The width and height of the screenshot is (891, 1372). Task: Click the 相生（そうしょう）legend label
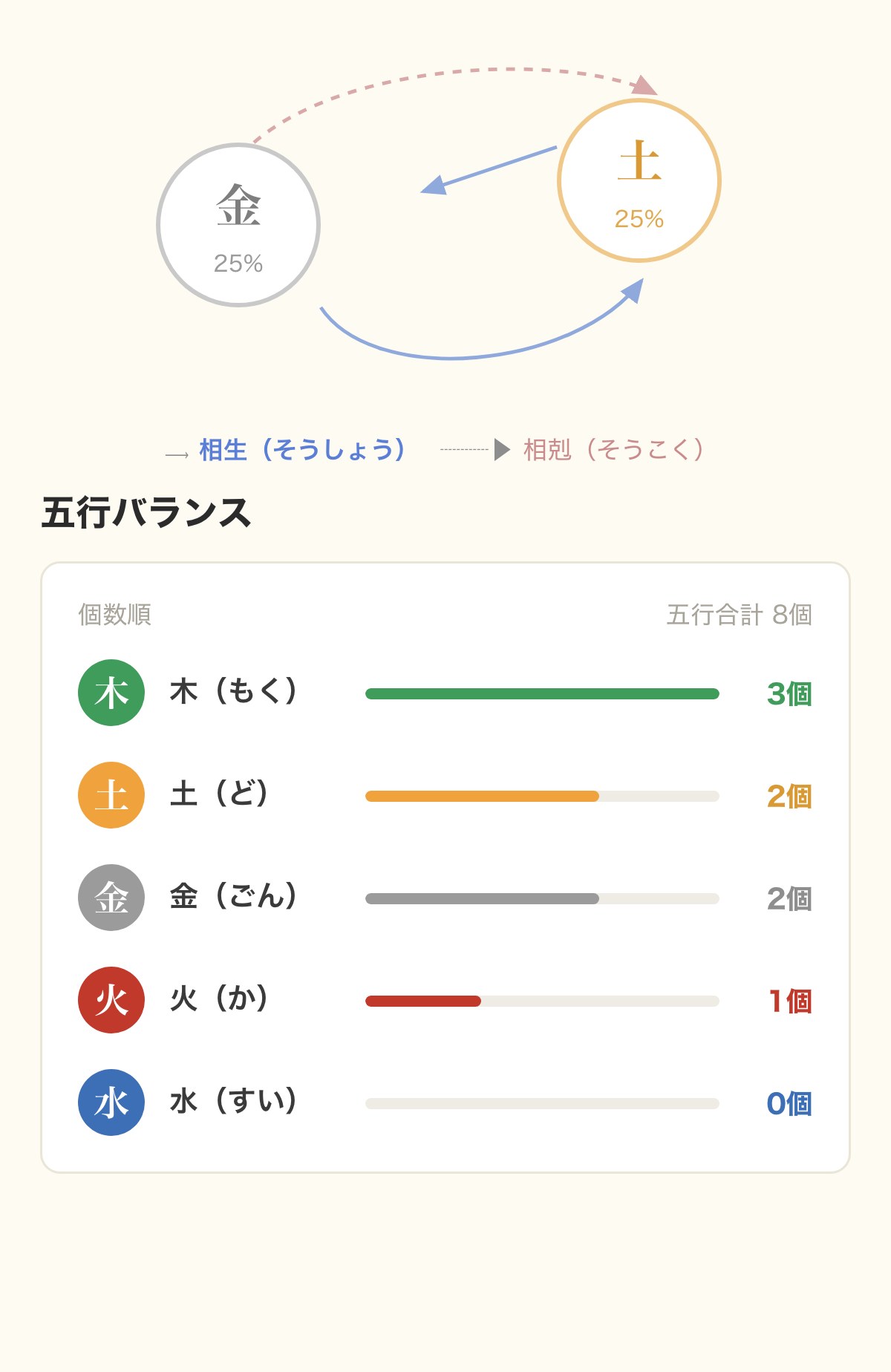[302, 450]
